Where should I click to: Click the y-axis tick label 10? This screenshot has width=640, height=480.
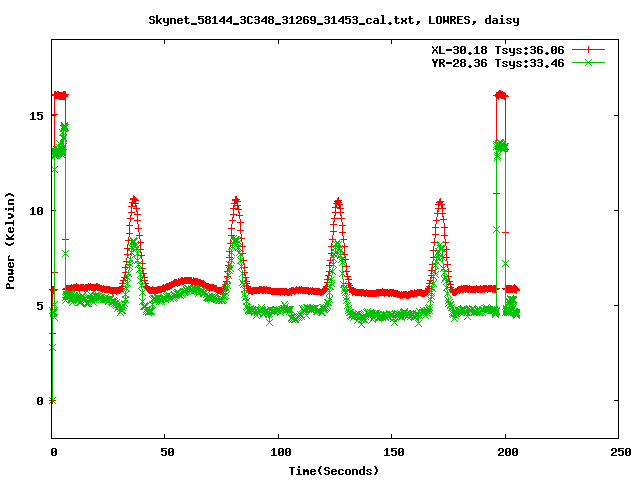pyautogui.click(x=36, y=211)
